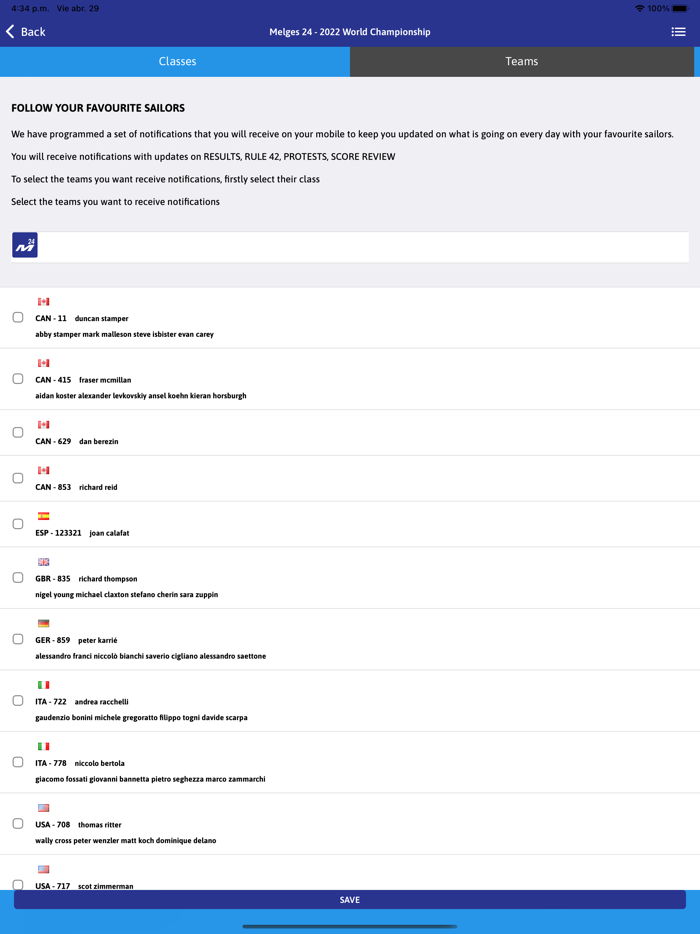Toggle the ITA - 778 niccolo bertola checkbox

tap(18, 762)
